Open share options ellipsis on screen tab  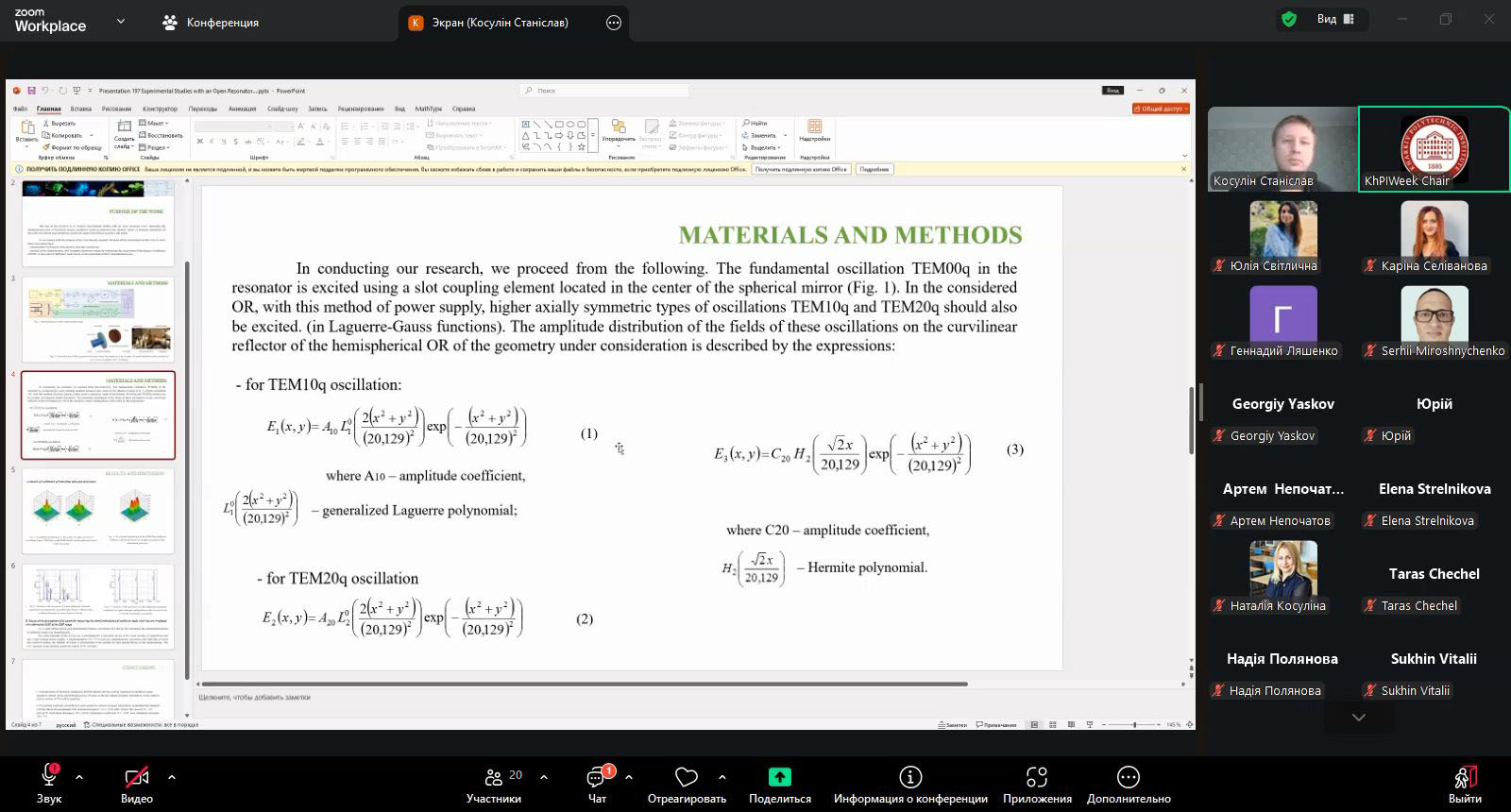(x=614, y=23)
